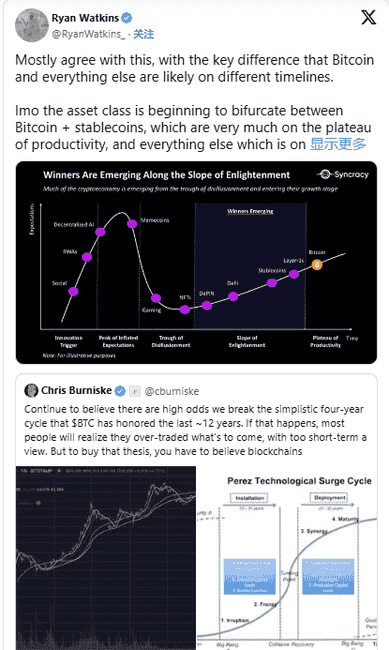The image size is (389, 650).
Task: Click the orange Bitcoin icon on the chart
Action: click(x=317, y=264)
